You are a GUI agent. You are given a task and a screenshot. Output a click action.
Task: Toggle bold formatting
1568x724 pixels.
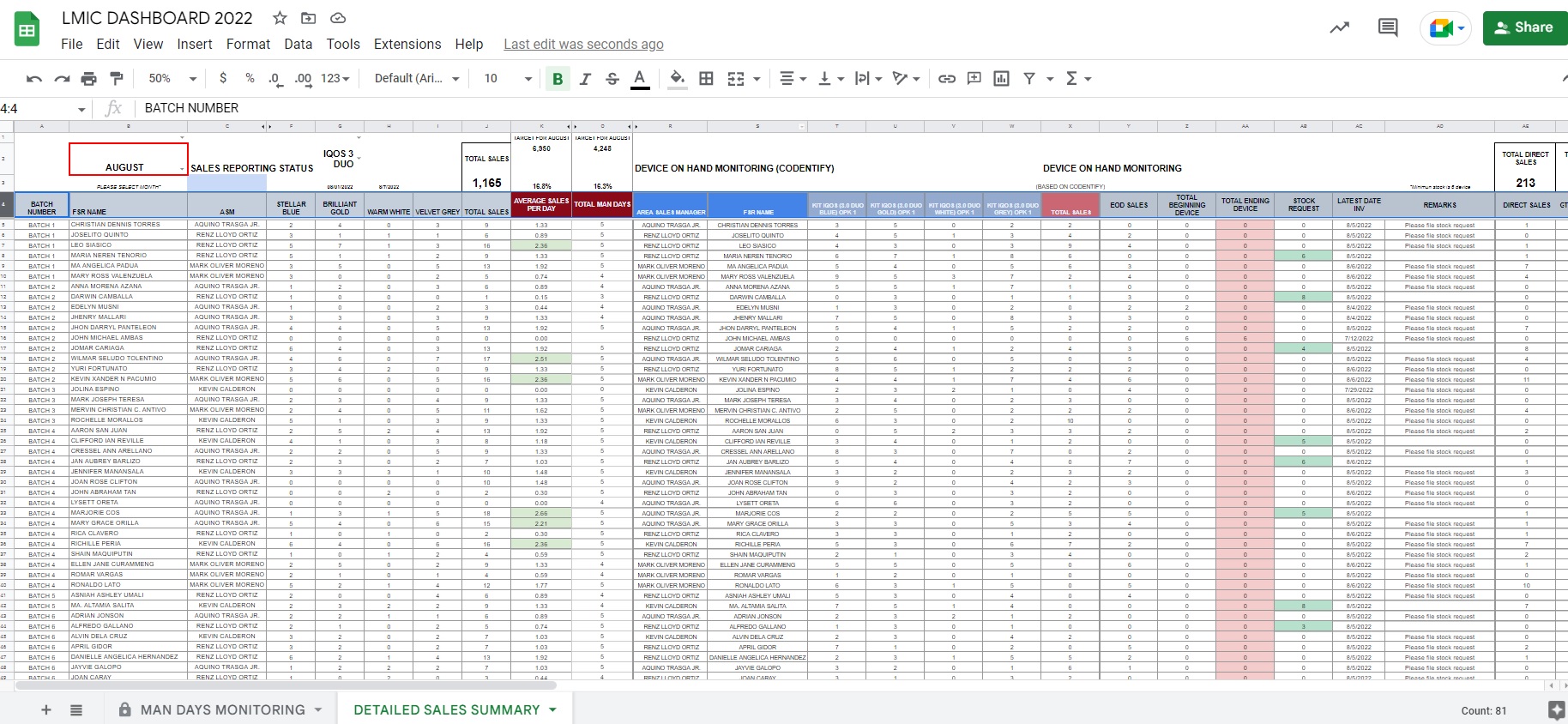point(558,79)
